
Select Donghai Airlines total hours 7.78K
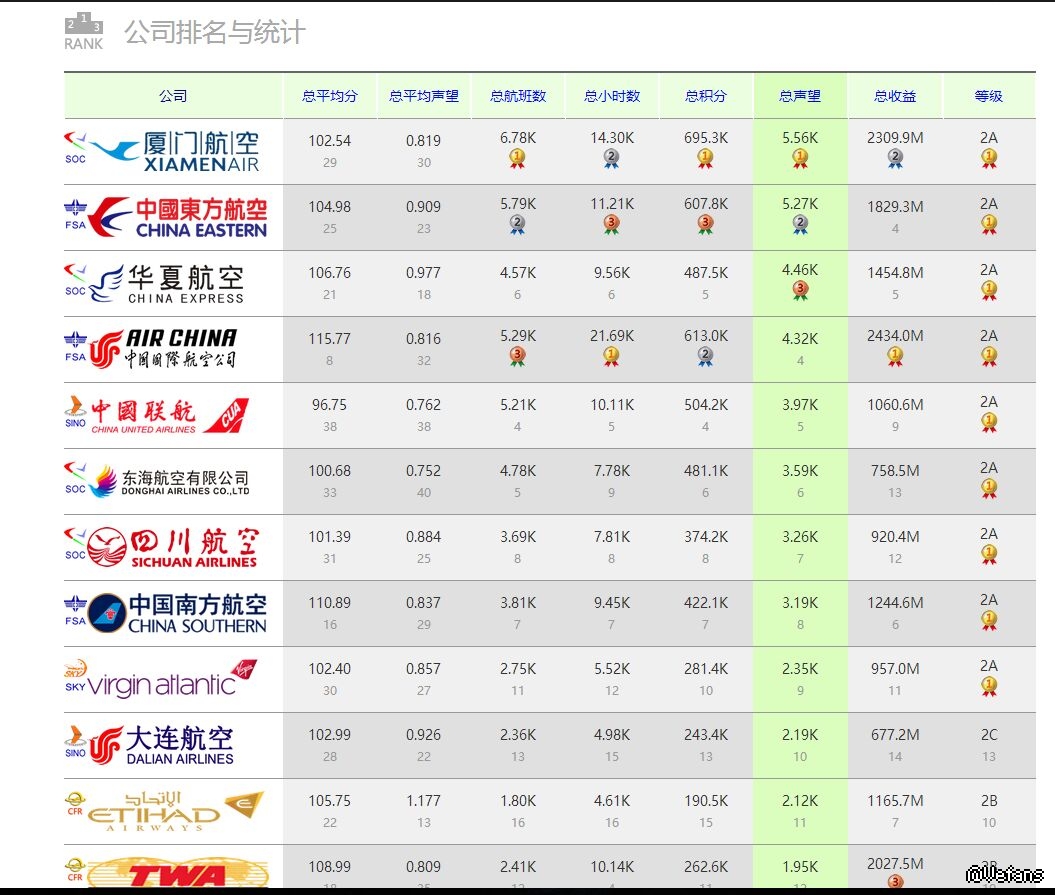click(x=612, y=471)
